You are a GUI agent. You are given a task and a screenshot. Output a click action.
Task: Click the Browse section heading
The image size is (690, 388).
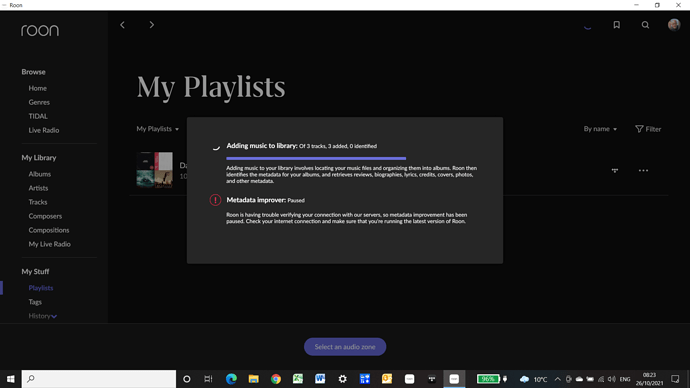33,72
